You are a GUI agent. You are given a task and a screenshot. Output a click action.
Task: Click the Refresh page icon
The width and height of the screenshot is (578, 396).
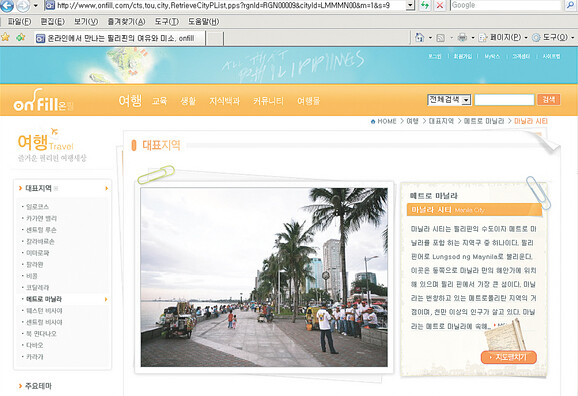point(425,6)
